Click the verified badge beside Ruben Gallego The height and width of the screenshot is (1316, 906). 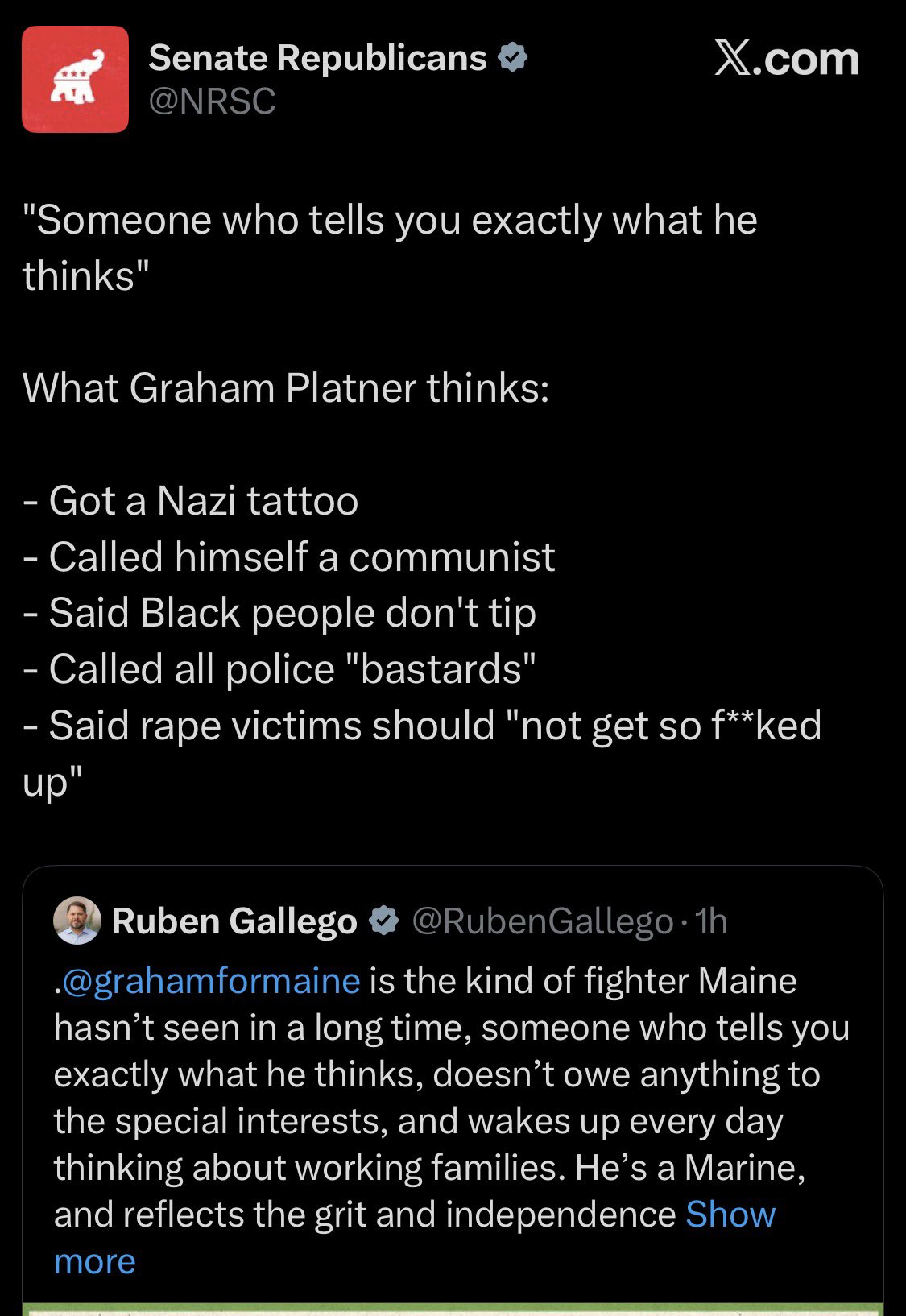pos(384,921)
